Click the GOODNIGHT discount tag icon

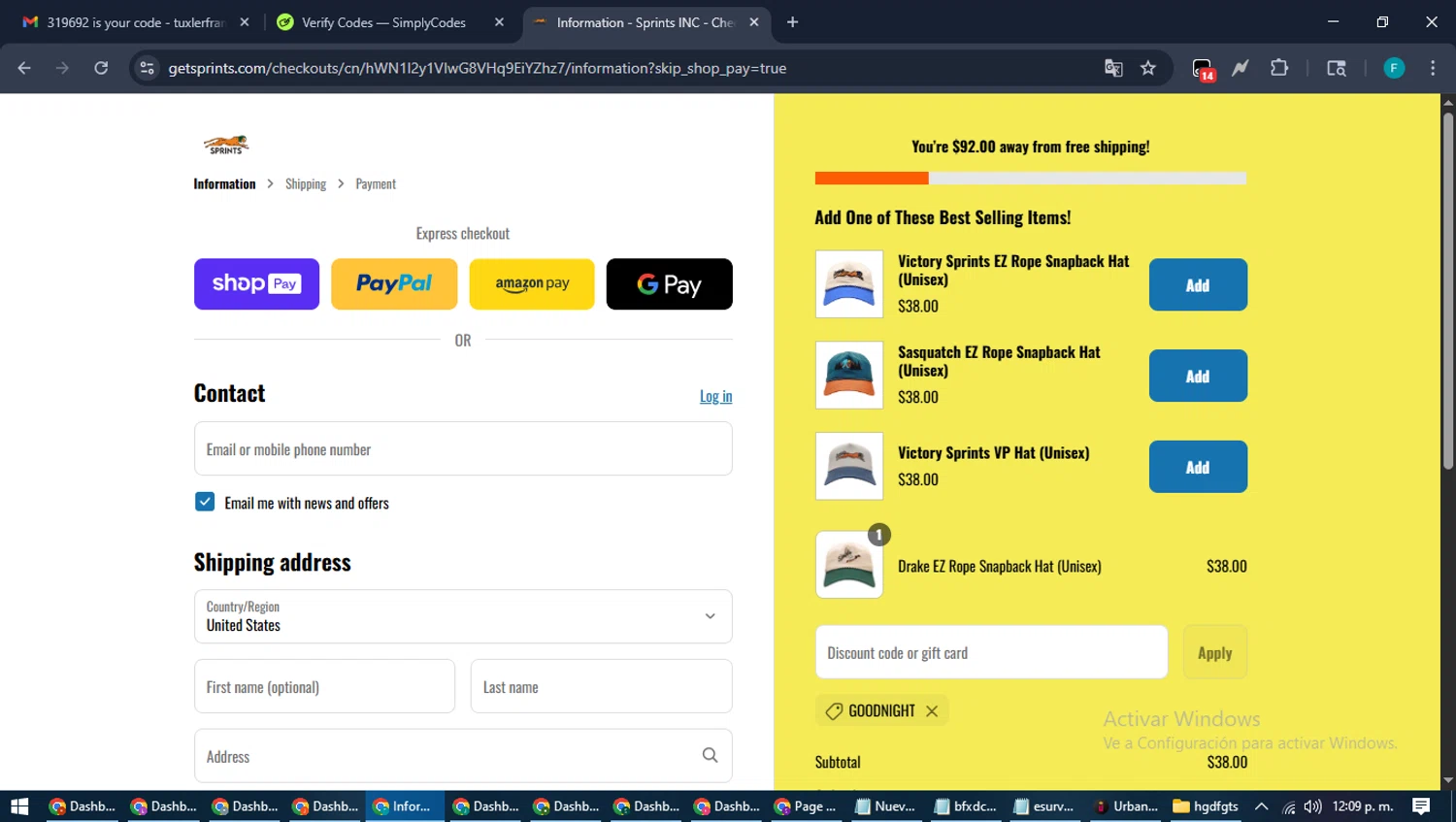coord(834,711)
